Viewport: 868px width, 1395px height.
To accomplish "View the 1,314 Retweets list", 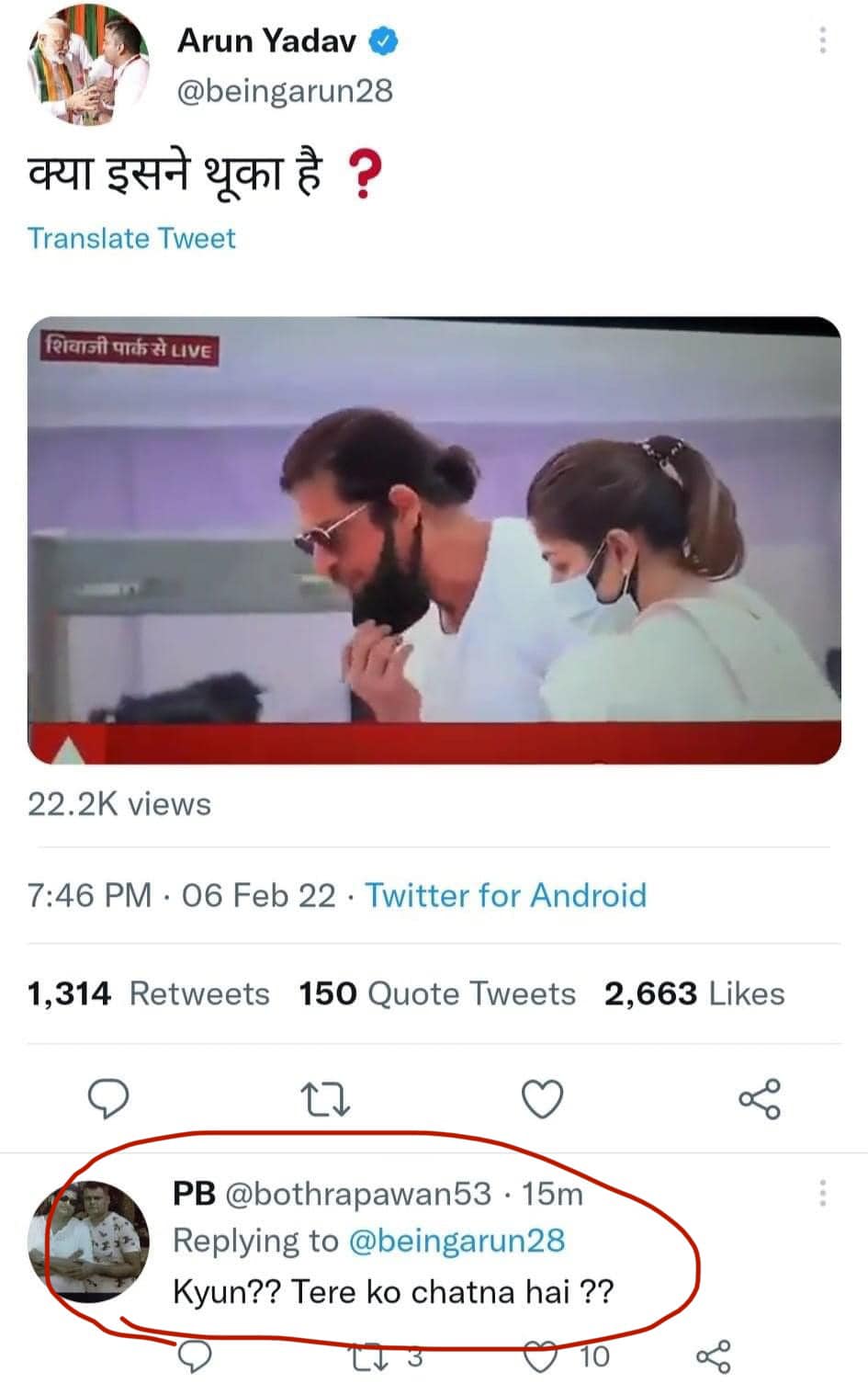I will [x=149, y=993].
